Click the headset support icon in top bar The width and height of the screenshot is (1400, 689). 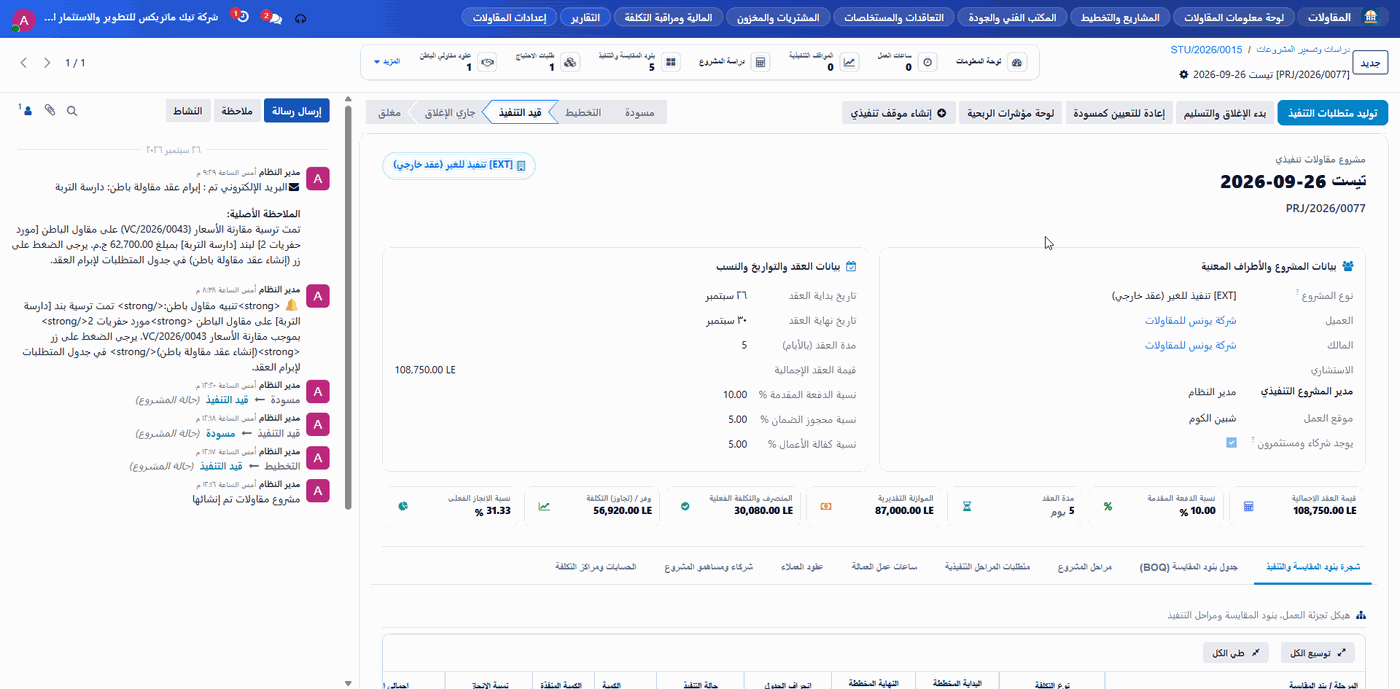point(301,18)
